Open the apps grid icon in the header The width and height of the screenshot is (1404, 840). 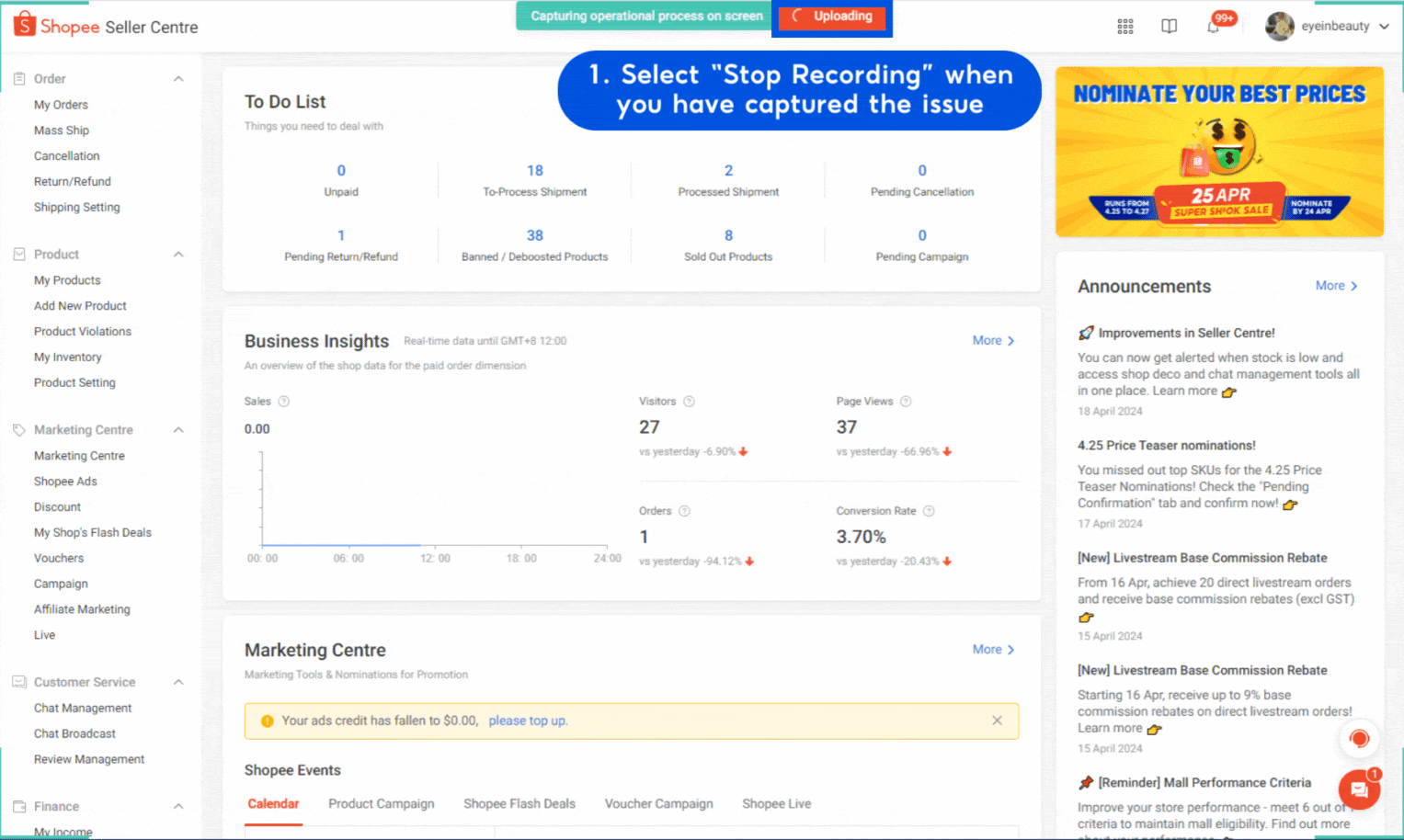[x=1124, y=26]
